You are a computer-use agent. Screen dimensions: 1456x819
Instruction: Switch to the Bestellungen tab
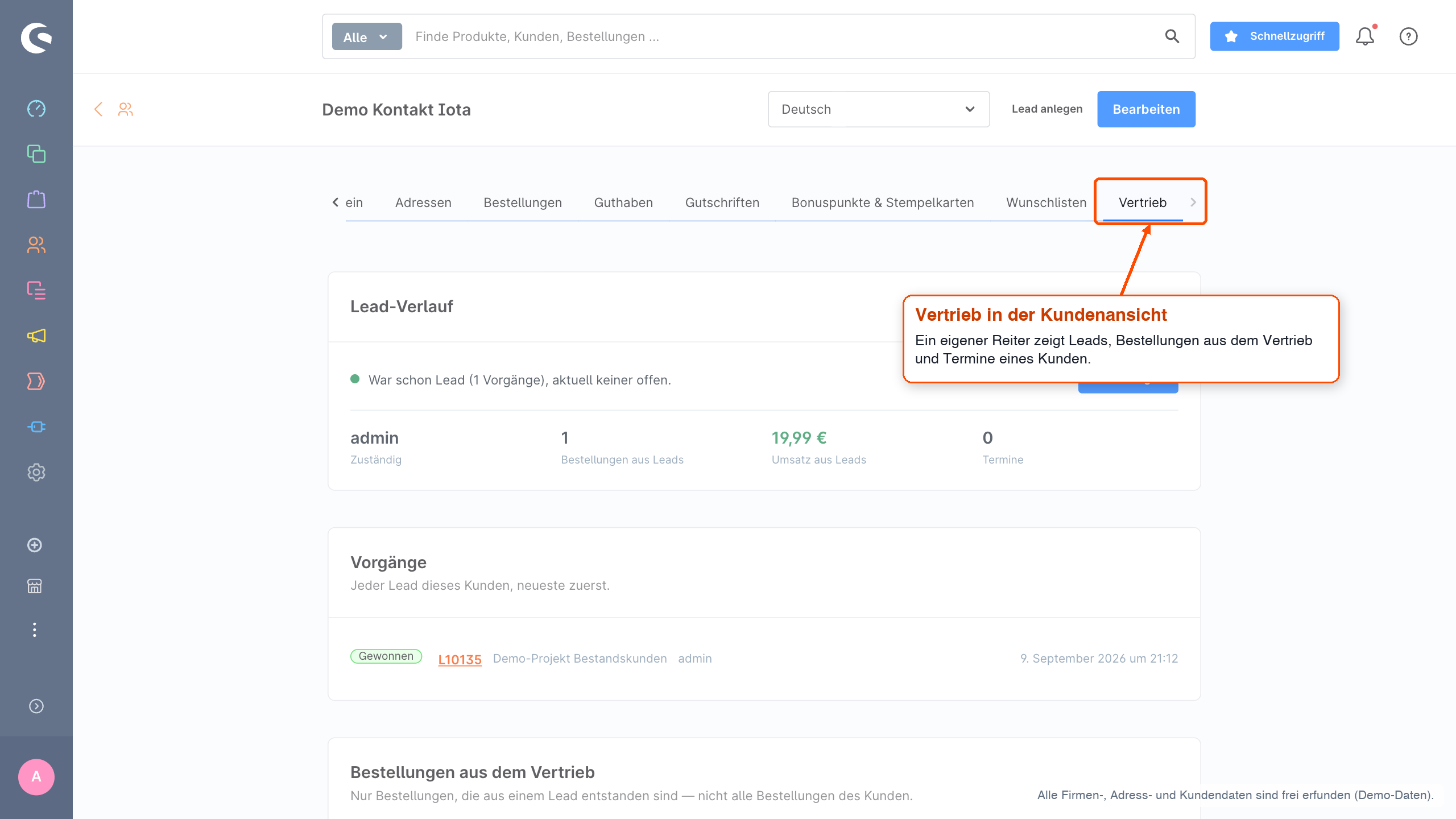coord(523,202)
